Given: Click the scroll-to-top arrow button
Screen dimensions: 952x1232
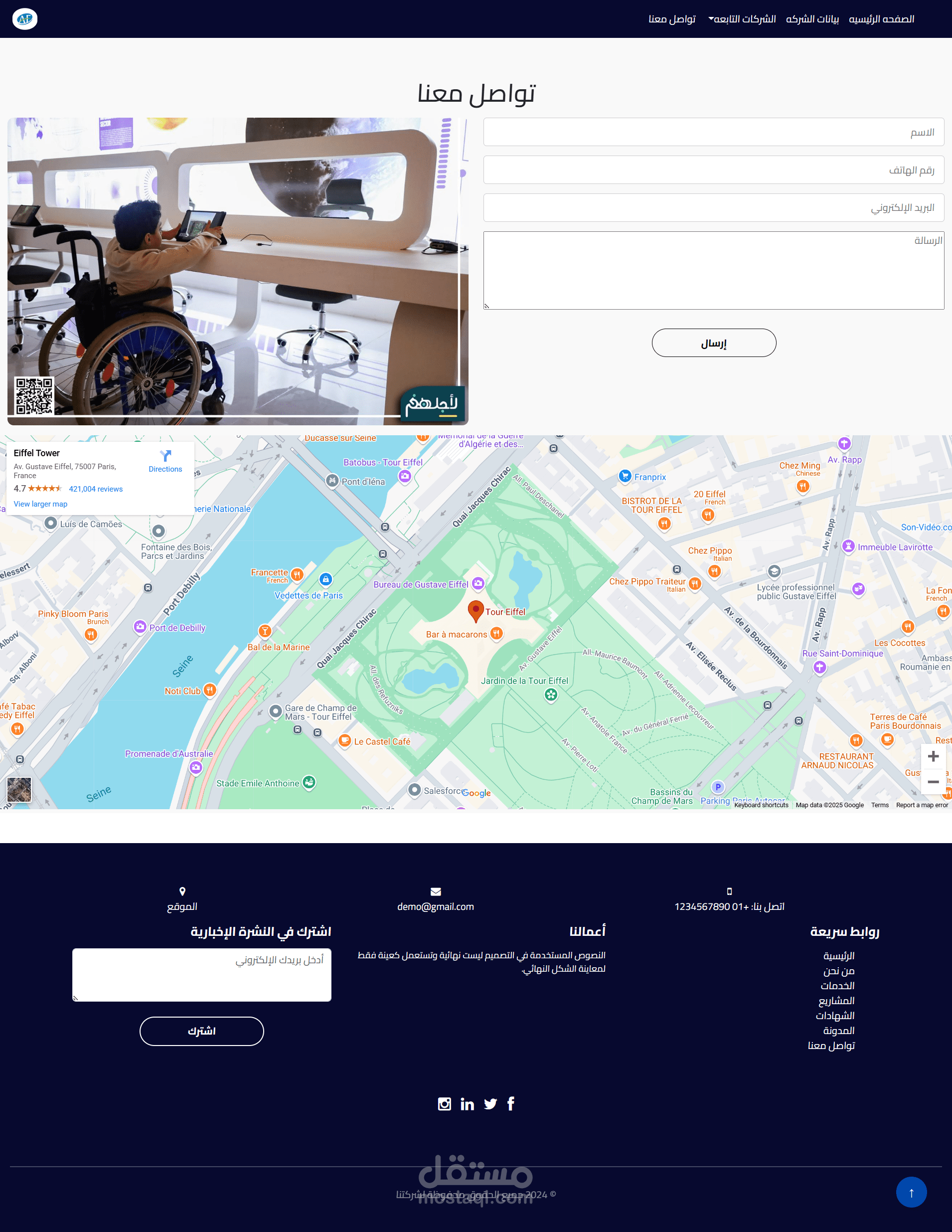Looking at the screenshot, I should (911, 1192).
